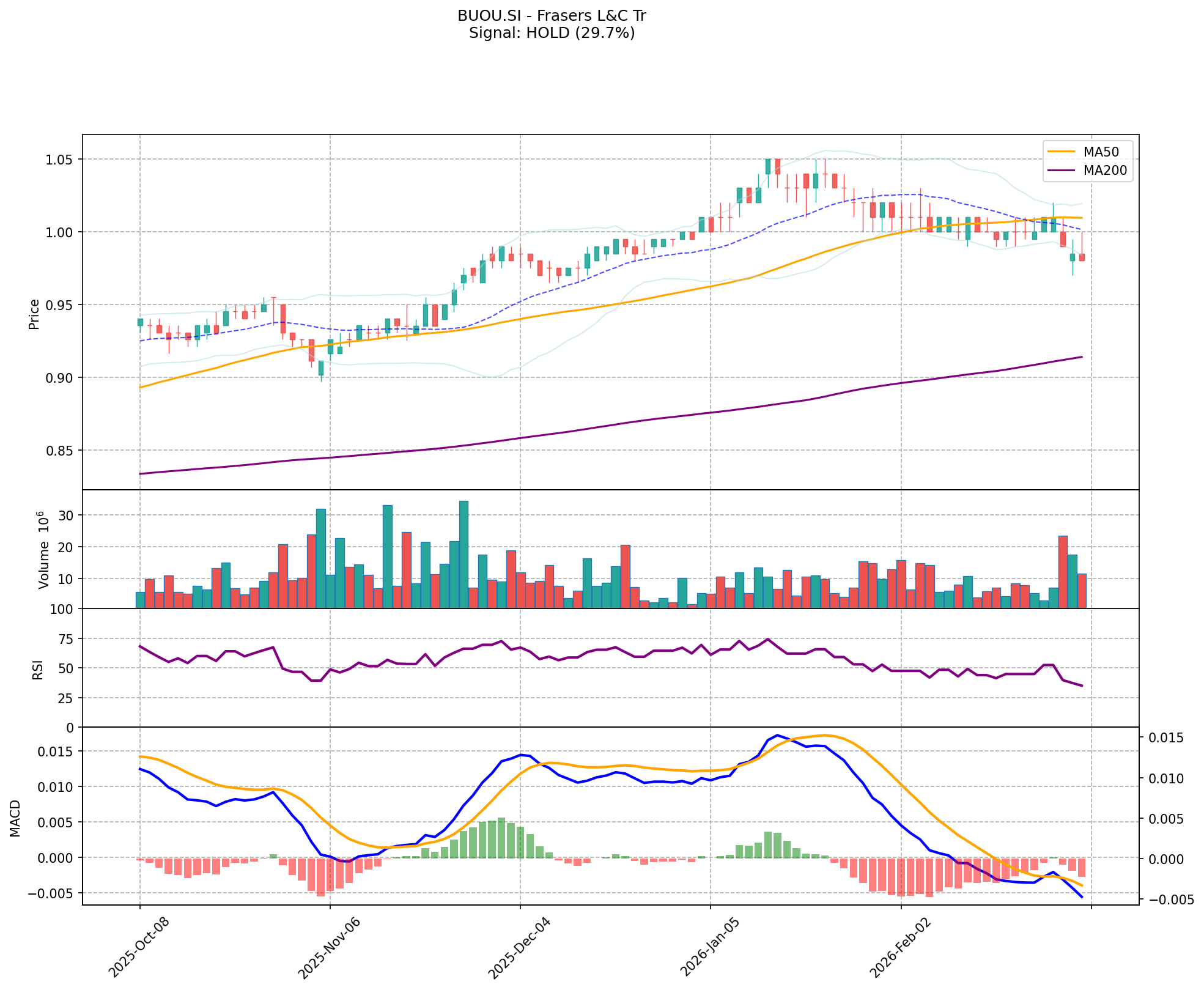The width and height of the screenshot is (1204, 990).
Task: Click the MA50 legend entry
Action: [x=1100, y=151]
